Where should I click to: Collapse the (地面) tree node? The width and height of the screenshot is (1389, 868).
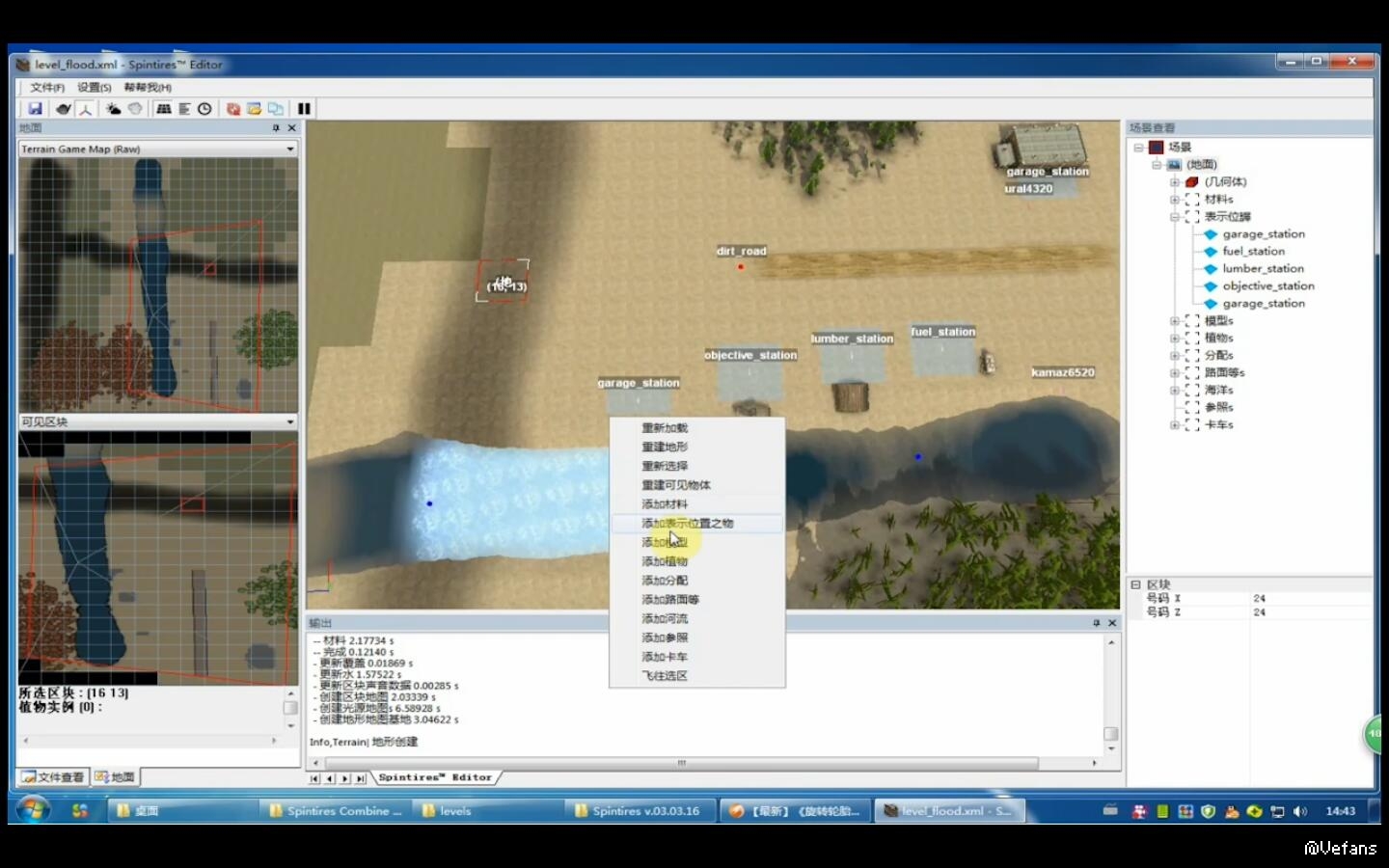pyautogui.click(x=1157, y=165)
